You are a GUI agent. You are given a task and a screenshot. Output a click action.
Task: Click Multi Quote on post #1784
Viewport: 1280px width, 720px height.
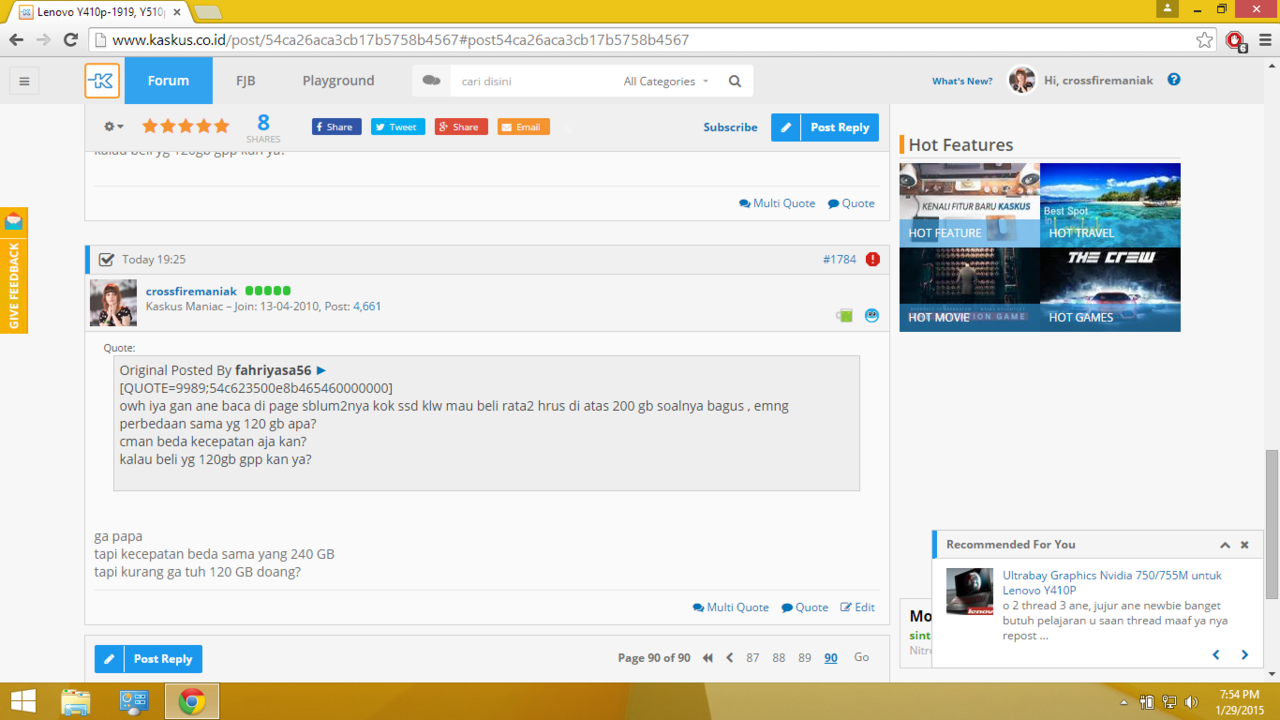731,607
